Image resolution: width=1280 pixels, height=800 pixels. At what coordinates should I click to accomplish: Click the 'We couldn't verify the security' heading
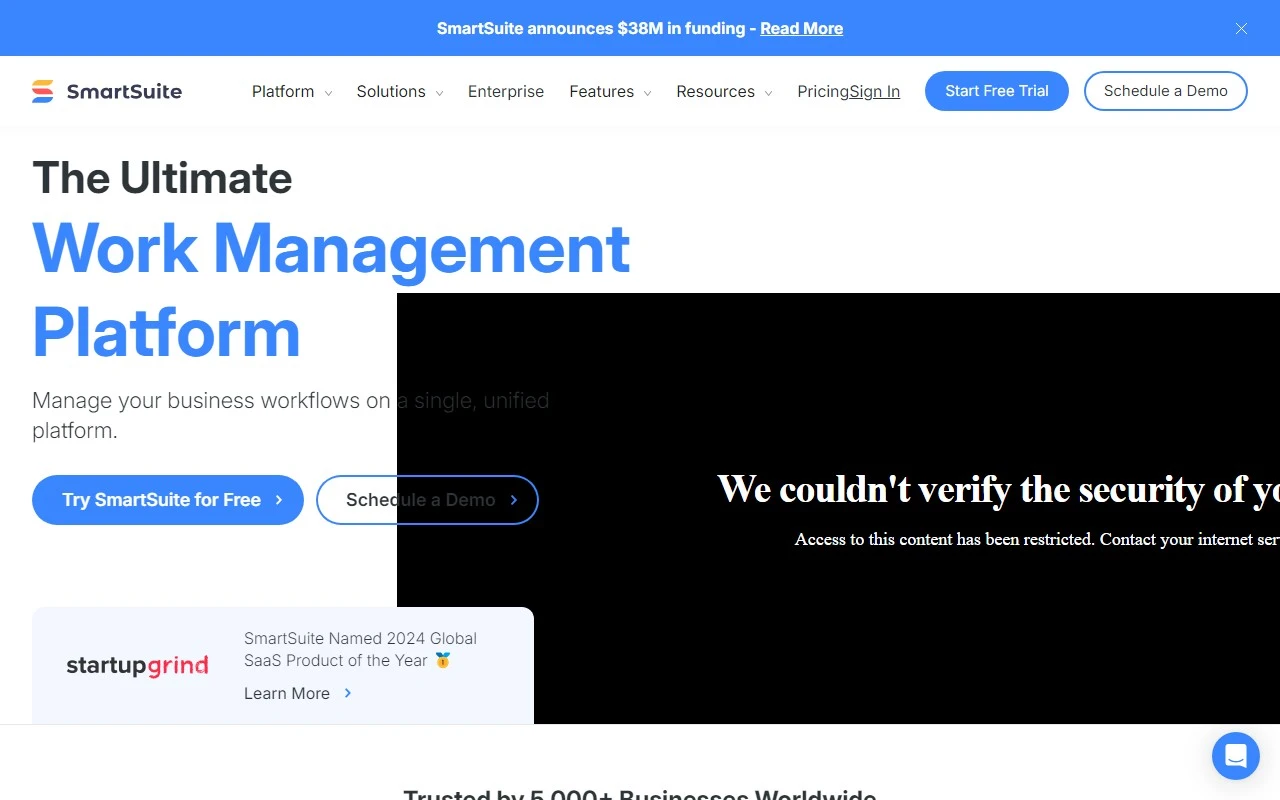pos(998,489)
